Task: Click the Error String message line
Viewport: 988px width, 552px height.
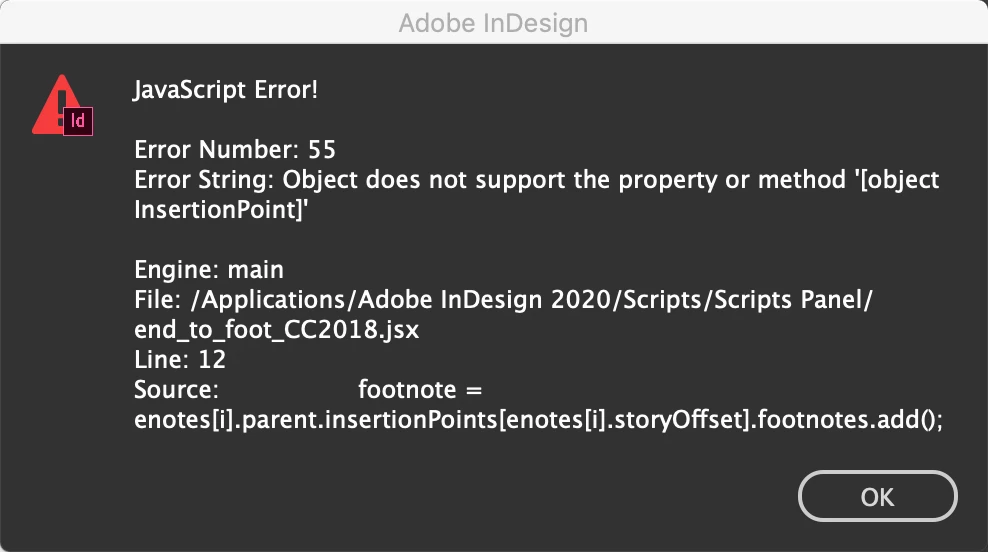Action: (x=536, y=181)
